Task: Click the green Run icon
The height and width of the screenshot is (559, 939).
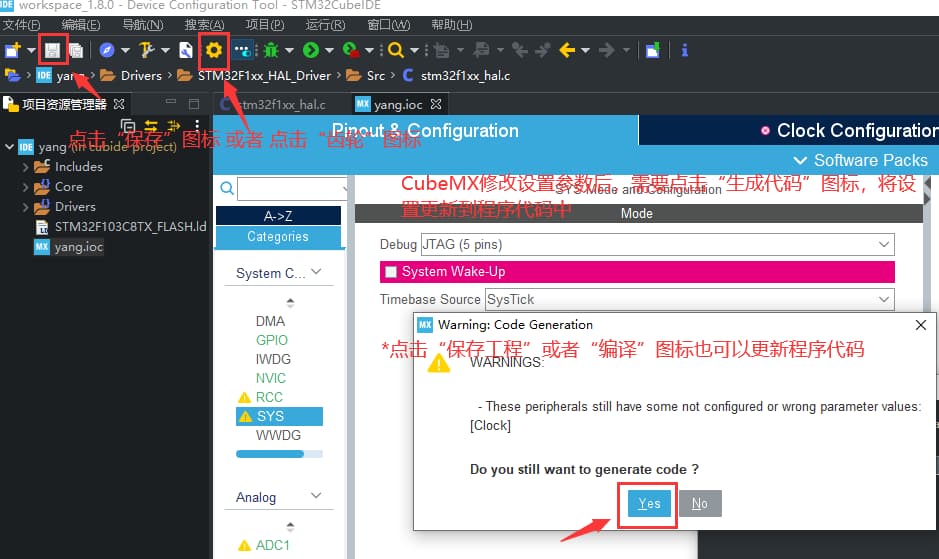Action: pos(311,49)
